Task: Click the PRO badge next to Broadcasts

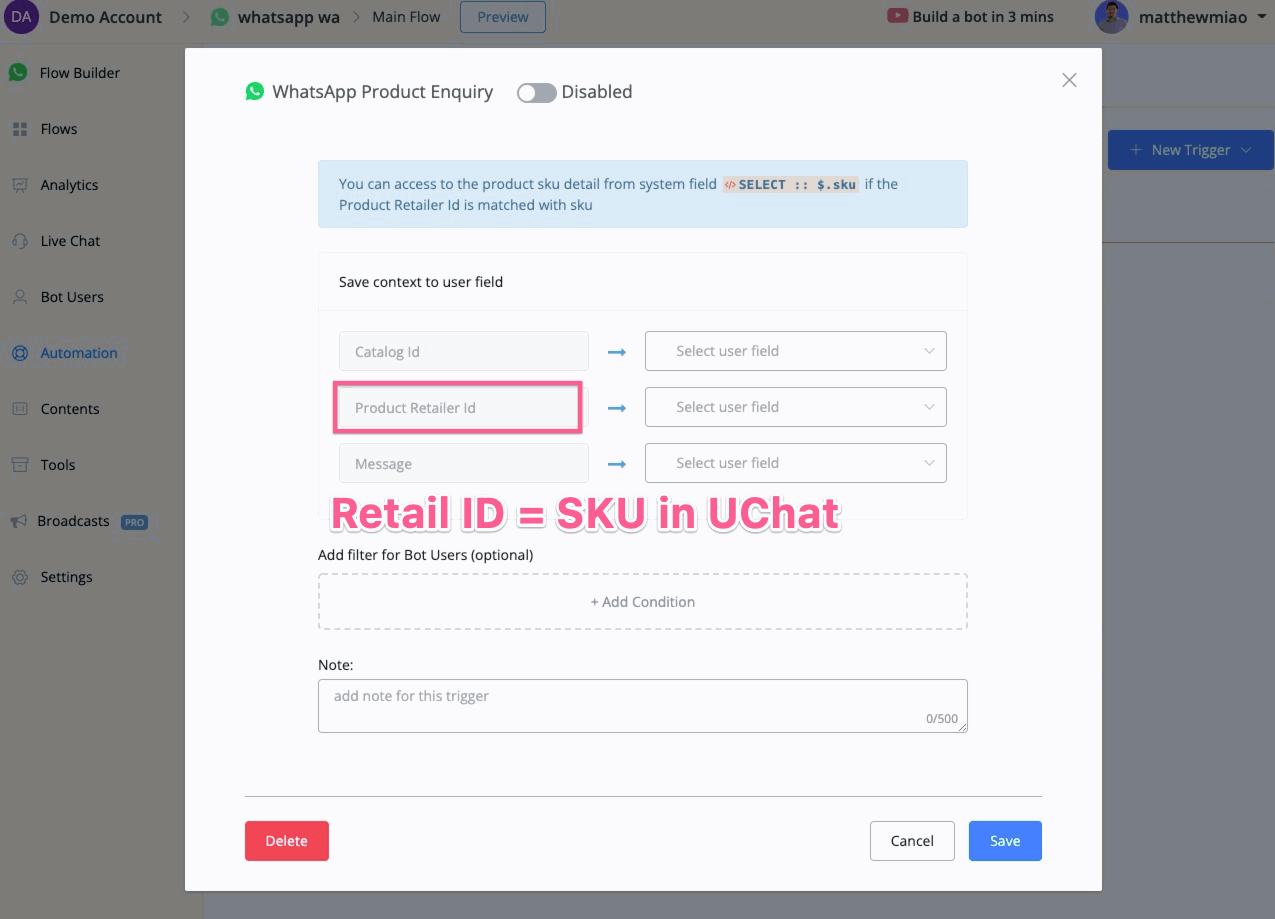Action: pyautogui.click(x=134, y=522)
